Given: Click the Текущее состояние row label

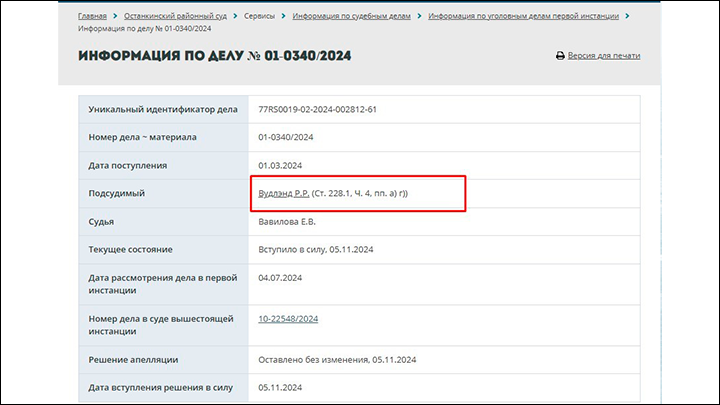Looking at the screenshot, I should click(x=130, y=249).
